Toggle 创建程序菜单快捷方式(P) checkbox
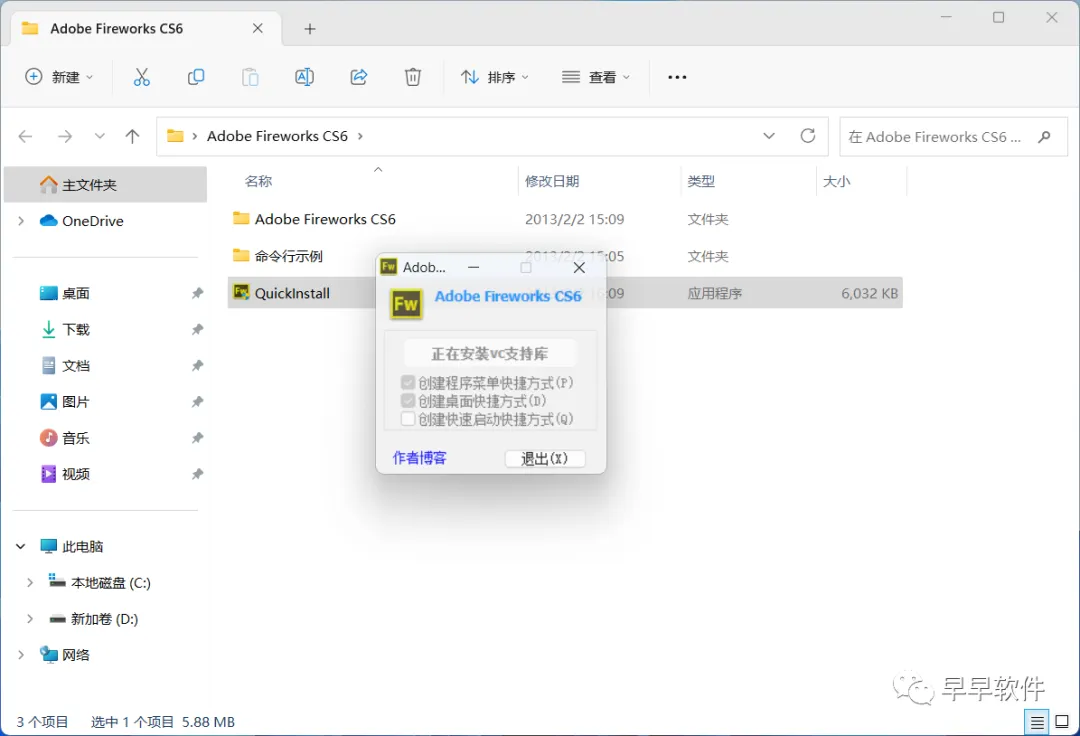This screenshot has height=736, width=1080. point(408,382)
